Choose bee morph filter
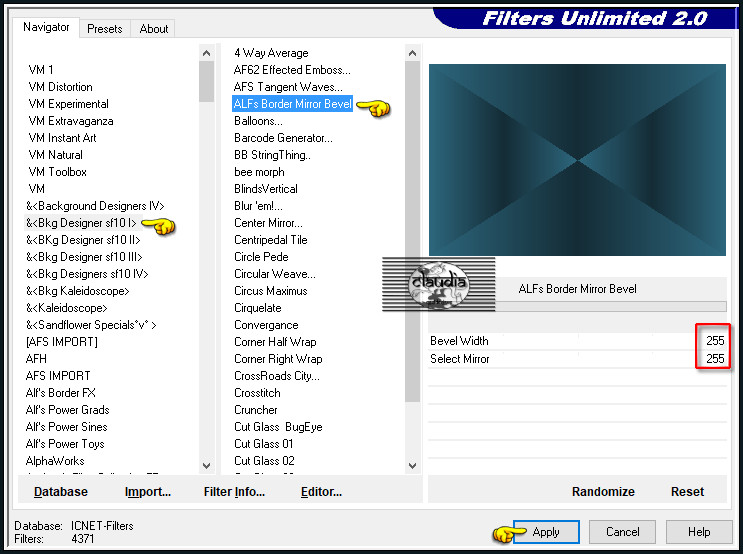This screenshot has height=554, width=743. (259, 172)
